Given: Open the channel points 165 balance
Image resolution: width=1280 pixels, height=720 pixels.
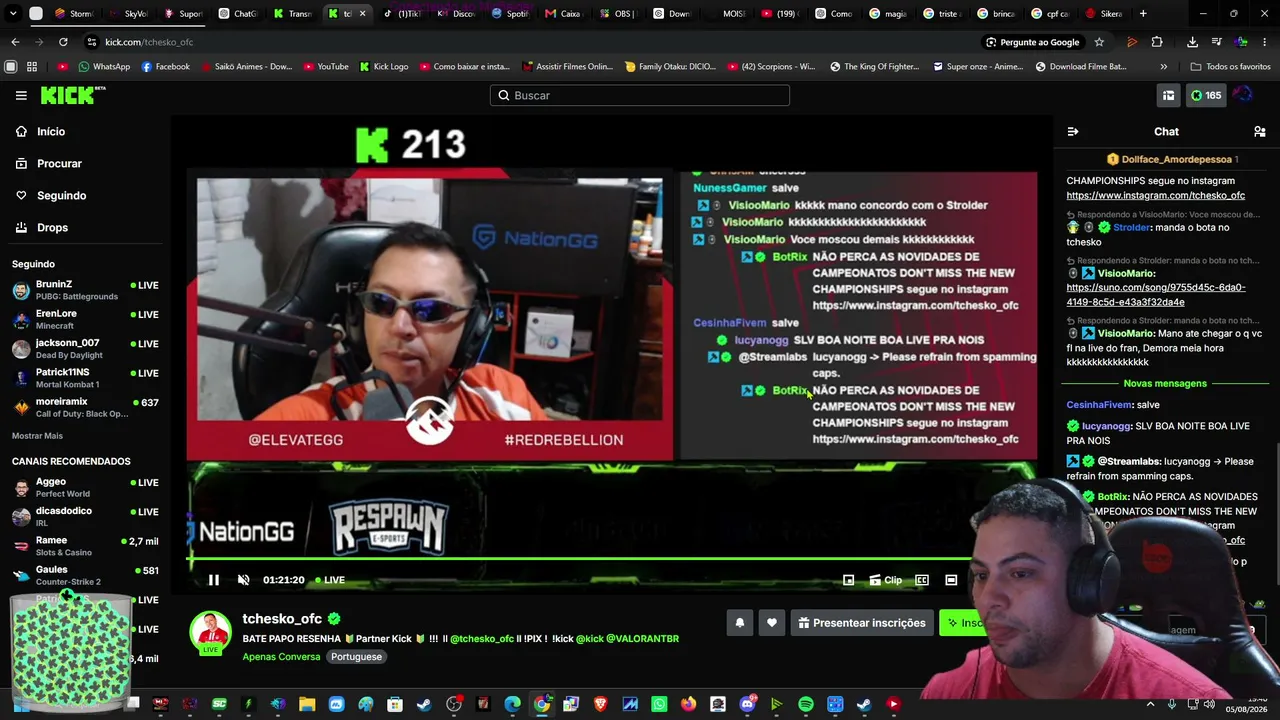Looking at the screenshot, I should 1205,96.
